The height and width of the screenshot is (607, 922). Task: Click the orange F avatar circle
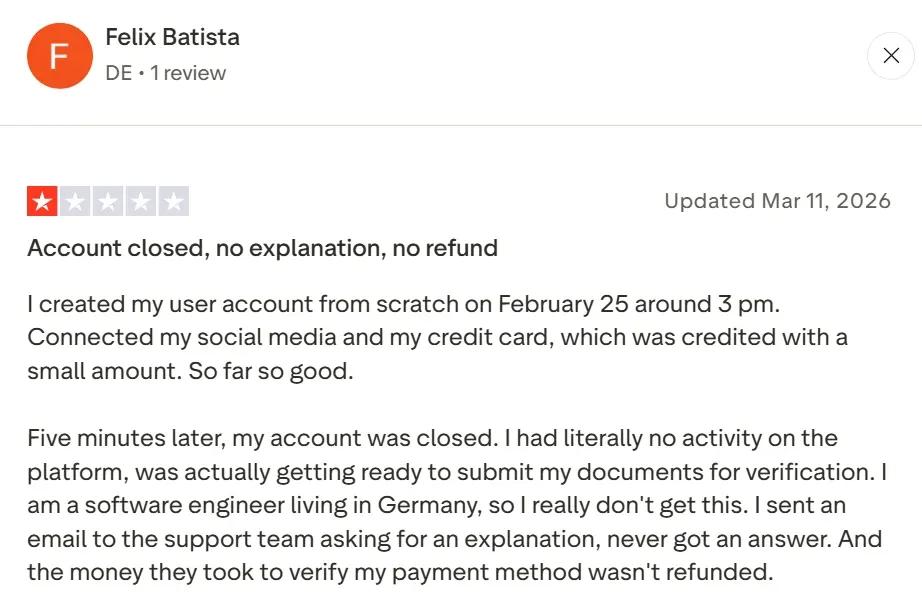[x=60, y=56]
